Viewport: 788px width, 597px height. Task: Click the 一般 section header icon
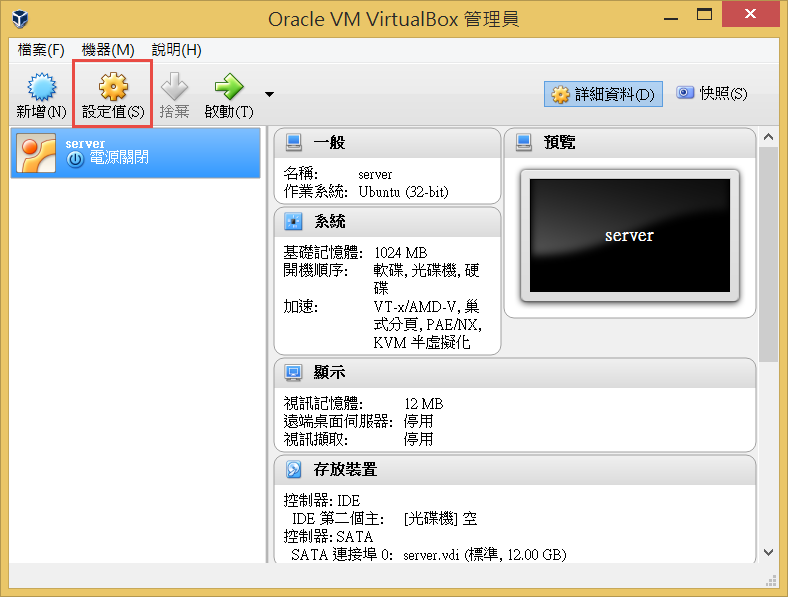(x=293, y=142)
